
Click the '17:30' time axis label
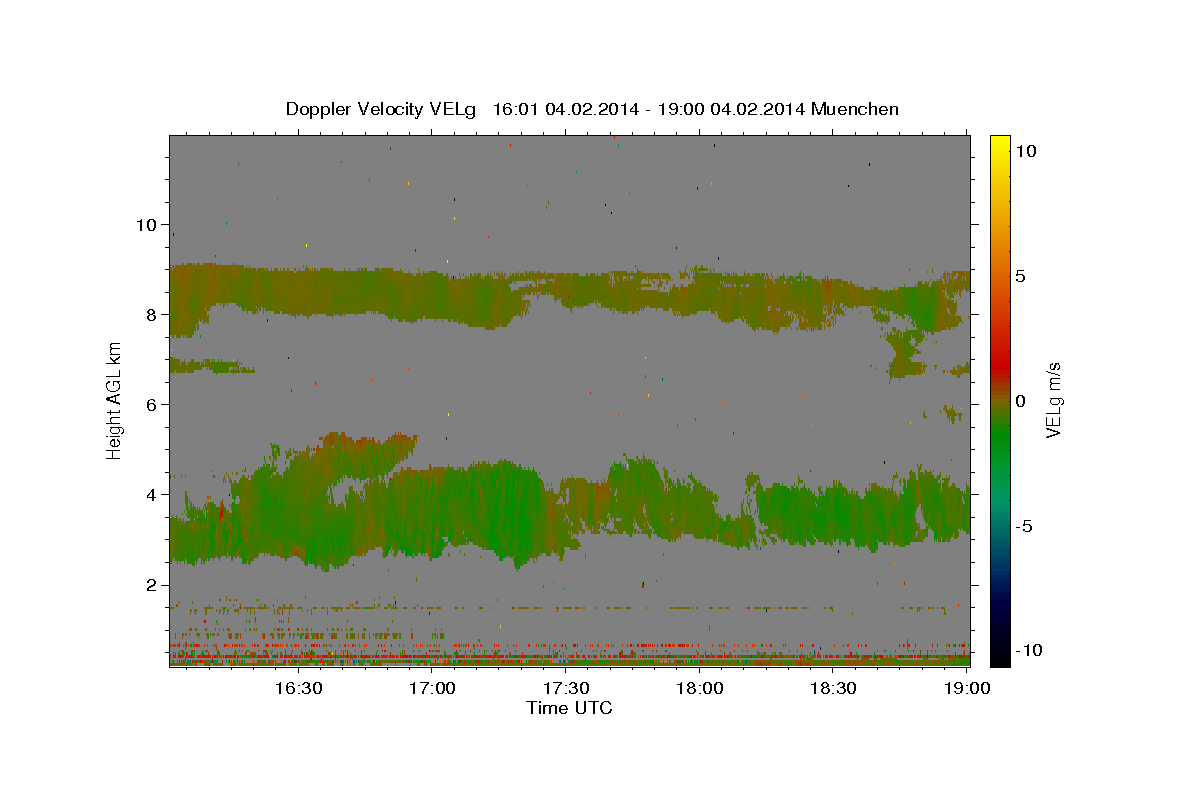point(566,689)
